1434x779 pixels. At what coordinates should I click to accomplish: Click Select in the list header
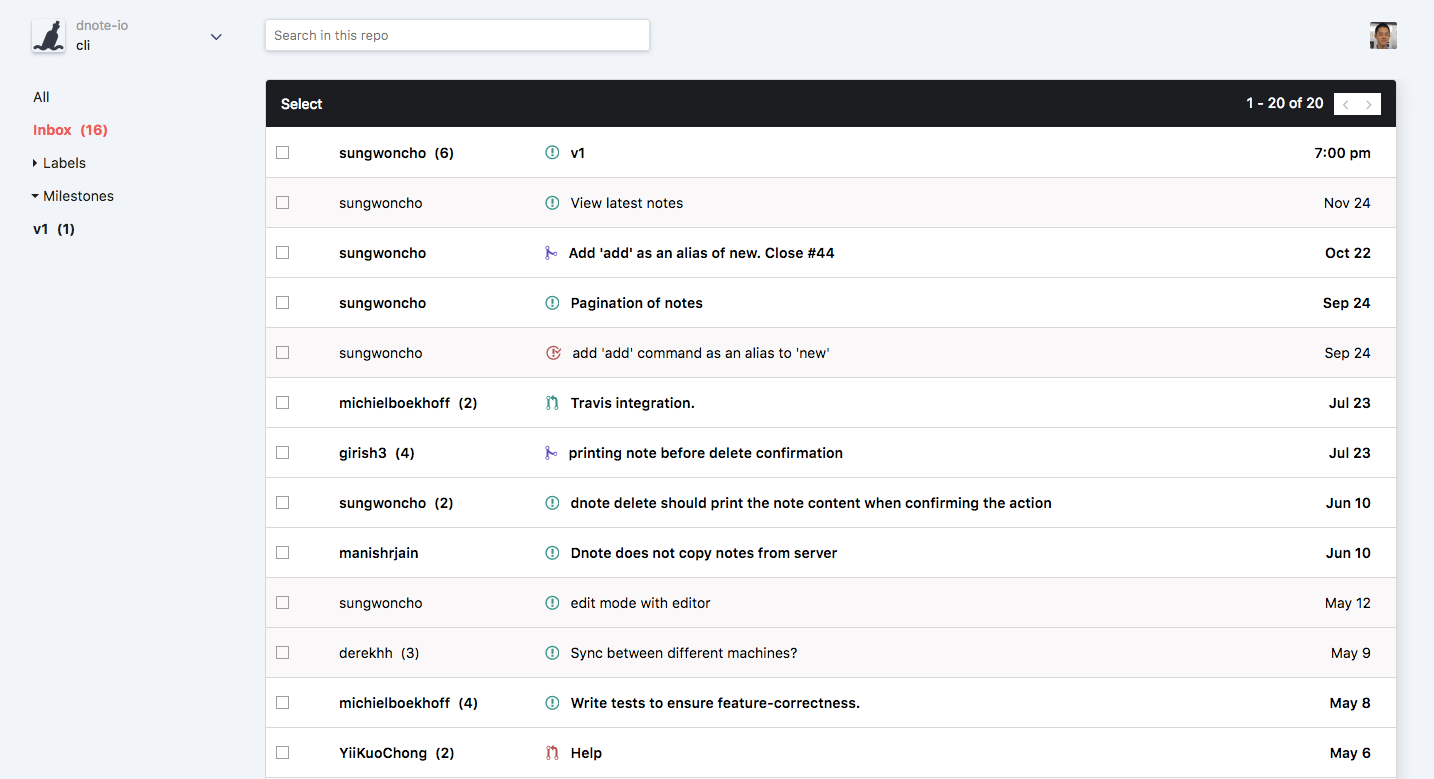pyautogui.click(x=301, y=104)
